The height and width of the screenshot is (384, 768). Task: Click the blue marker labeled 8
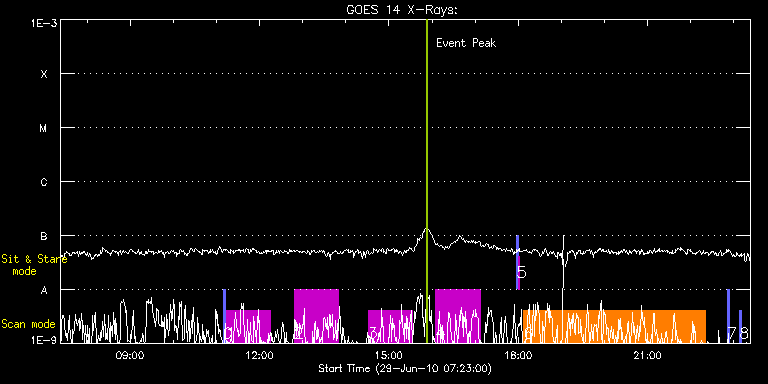click(741, 326)
